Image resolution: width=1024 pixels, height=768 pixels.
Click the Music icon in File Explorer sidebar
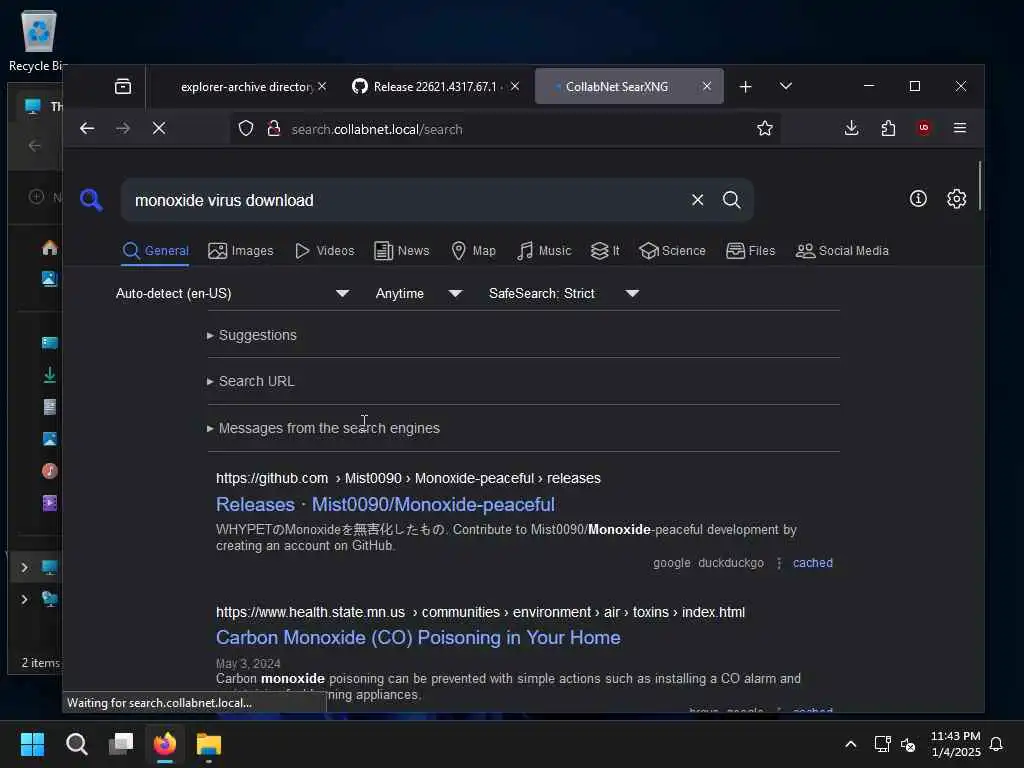tap(50, 471)
